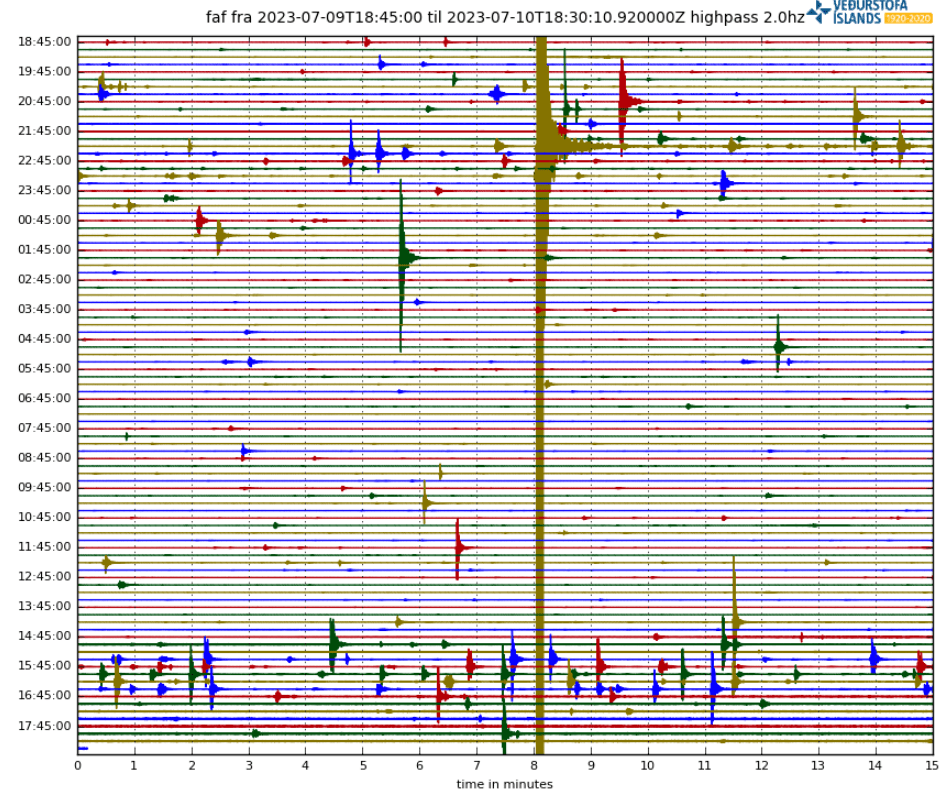
Task: Click the large green spike near 01:45:00
Action: coord(402,258)
